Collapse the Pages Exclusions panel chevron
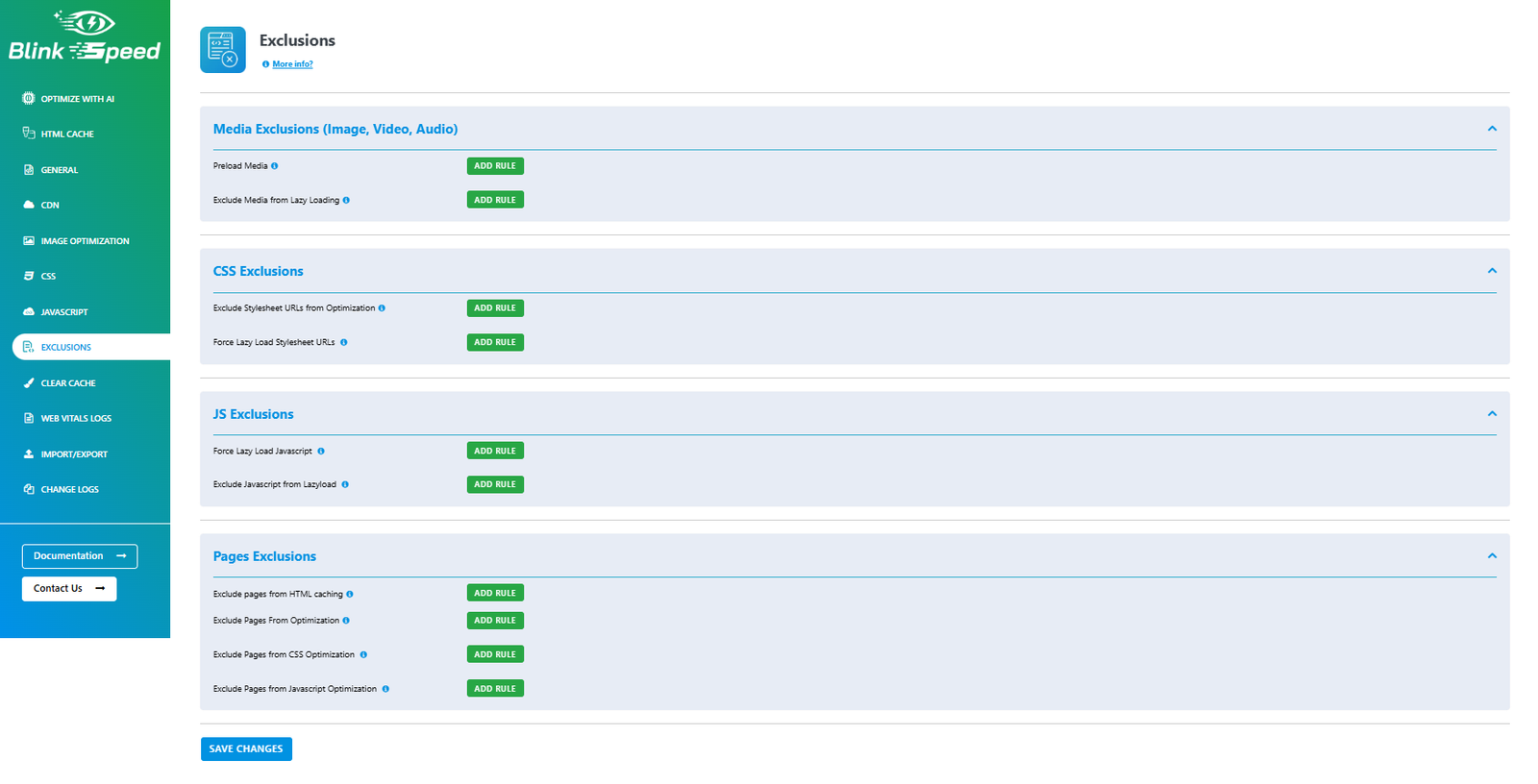 click(1492, 556)
